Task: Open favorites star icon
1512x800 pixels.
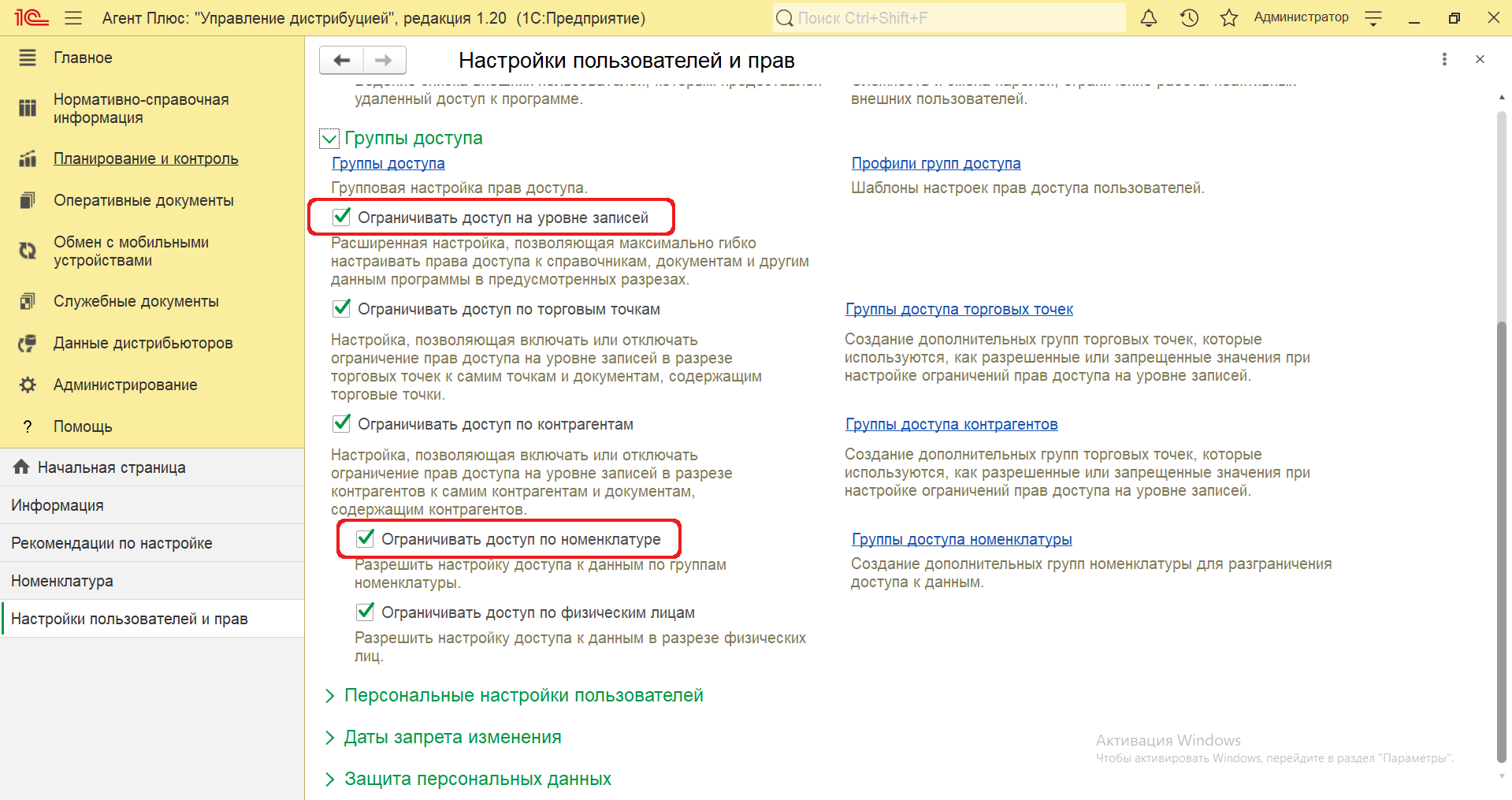Action: click(1229, 17)
